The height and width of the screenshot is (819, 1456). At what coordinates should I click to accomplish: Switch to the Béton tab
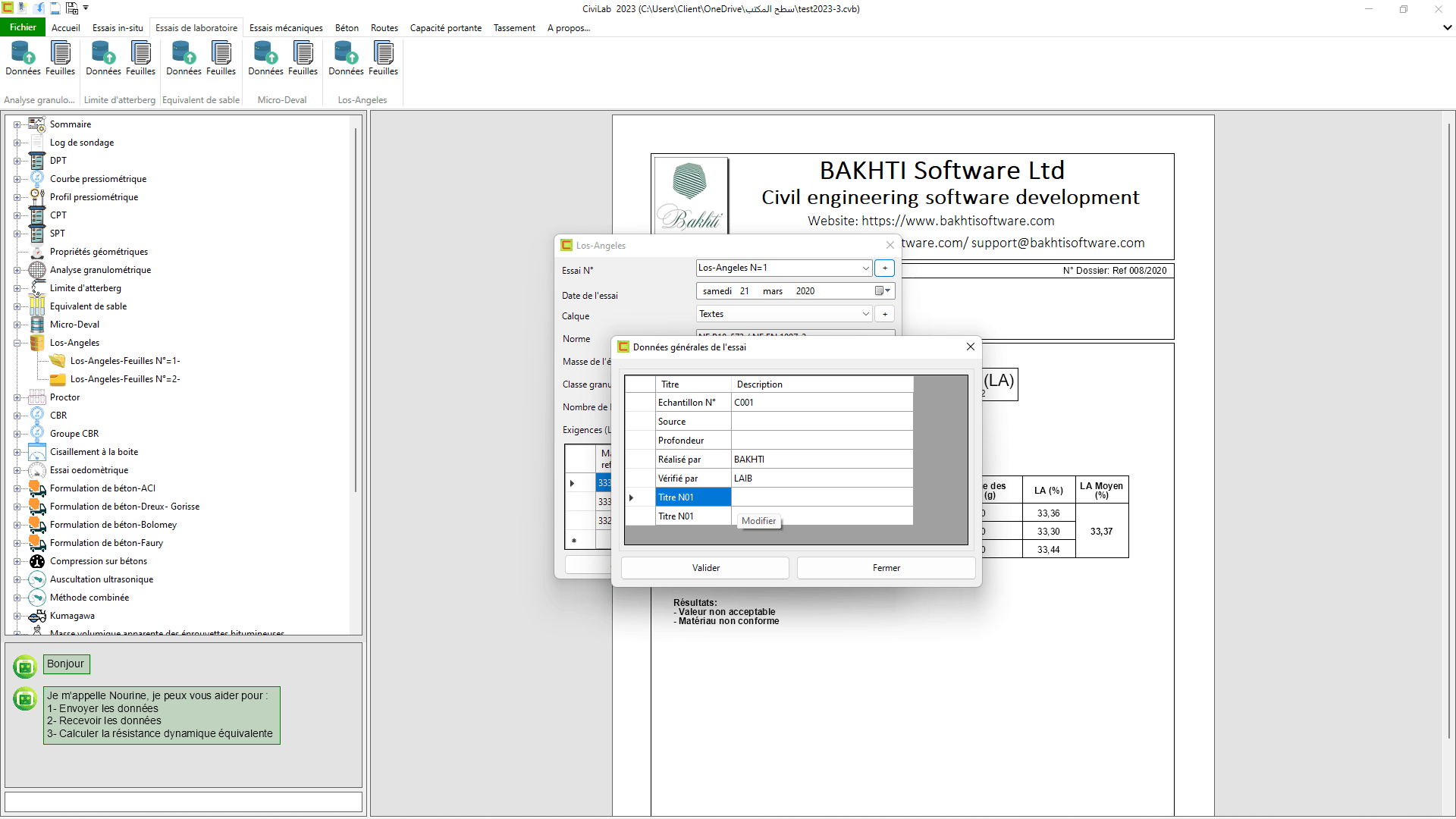pyautogui.click(x=347, y=28)
